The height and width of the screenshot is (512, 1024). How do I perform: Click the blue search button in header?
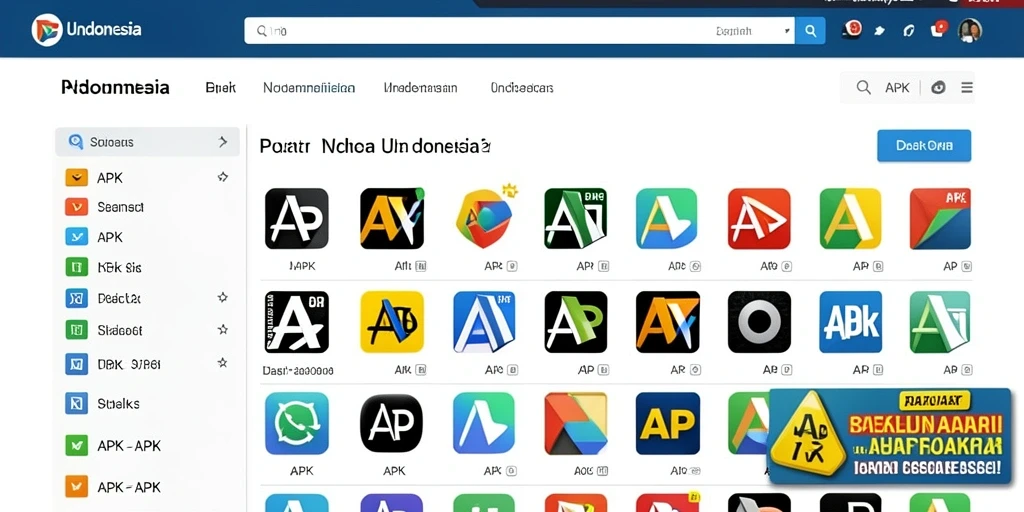click(810, 31)
